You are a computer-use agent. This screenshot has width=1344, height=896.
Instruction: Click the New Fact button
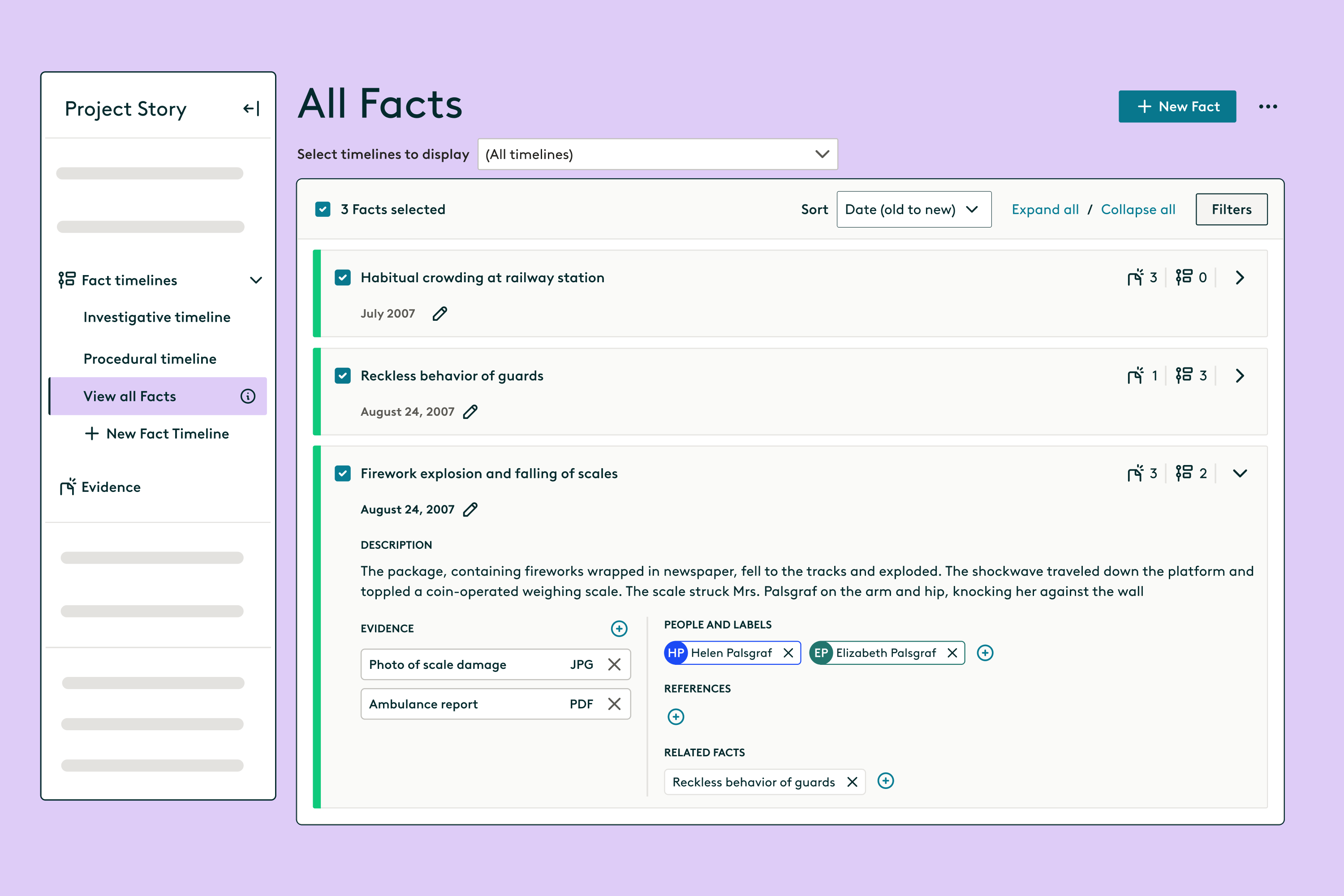tap(1177, 106)
